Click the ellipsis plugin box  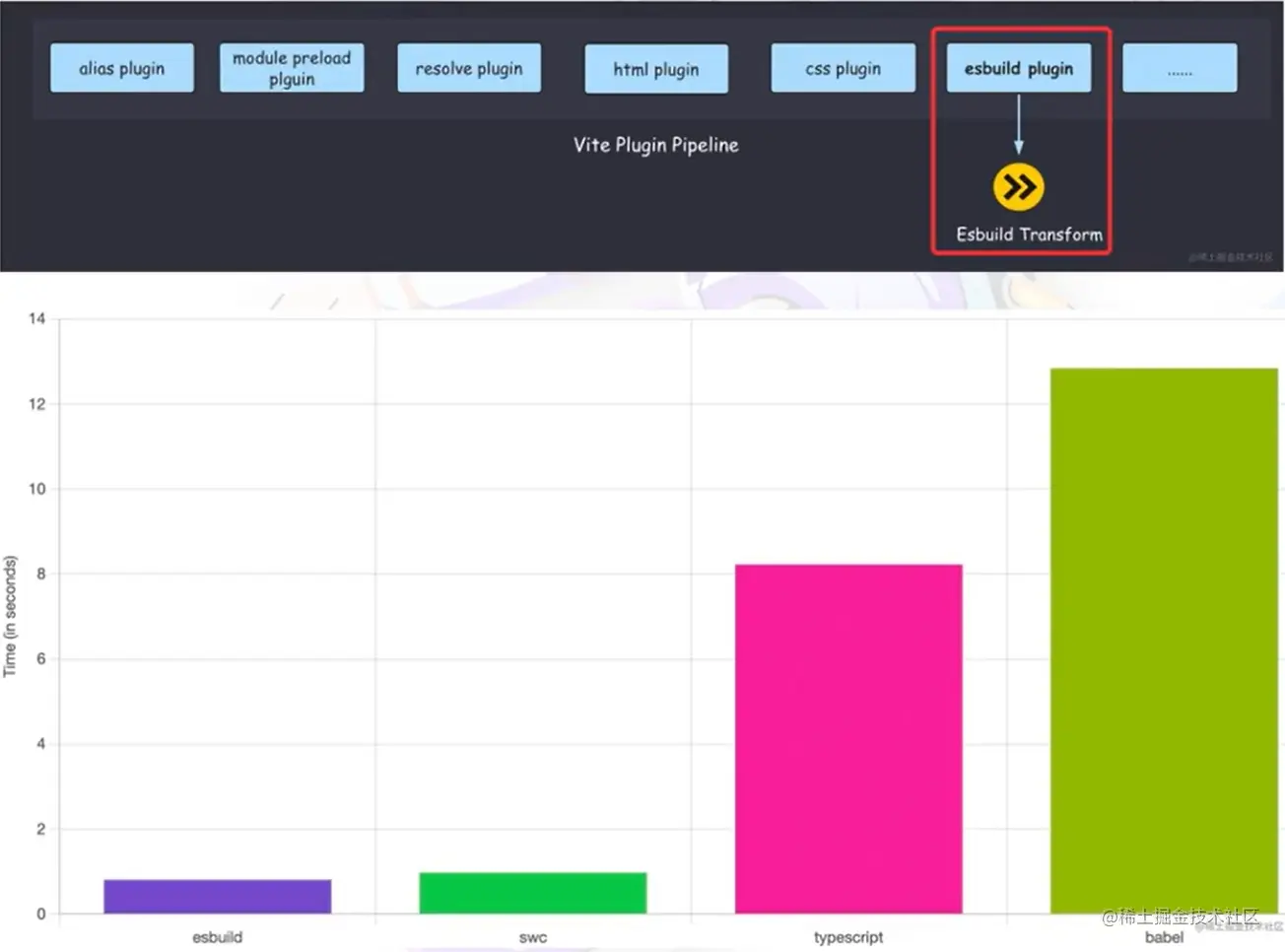coord(1180,68)
